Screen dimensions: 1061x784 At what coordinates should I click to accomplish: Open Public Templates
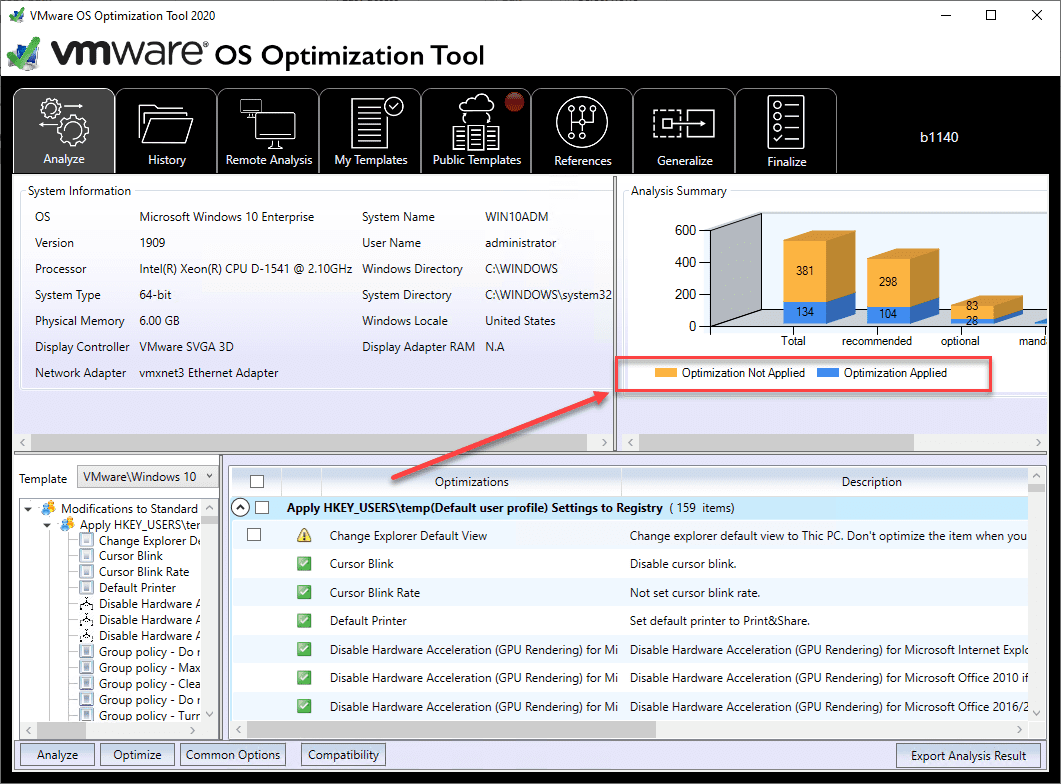pos(475,130)
